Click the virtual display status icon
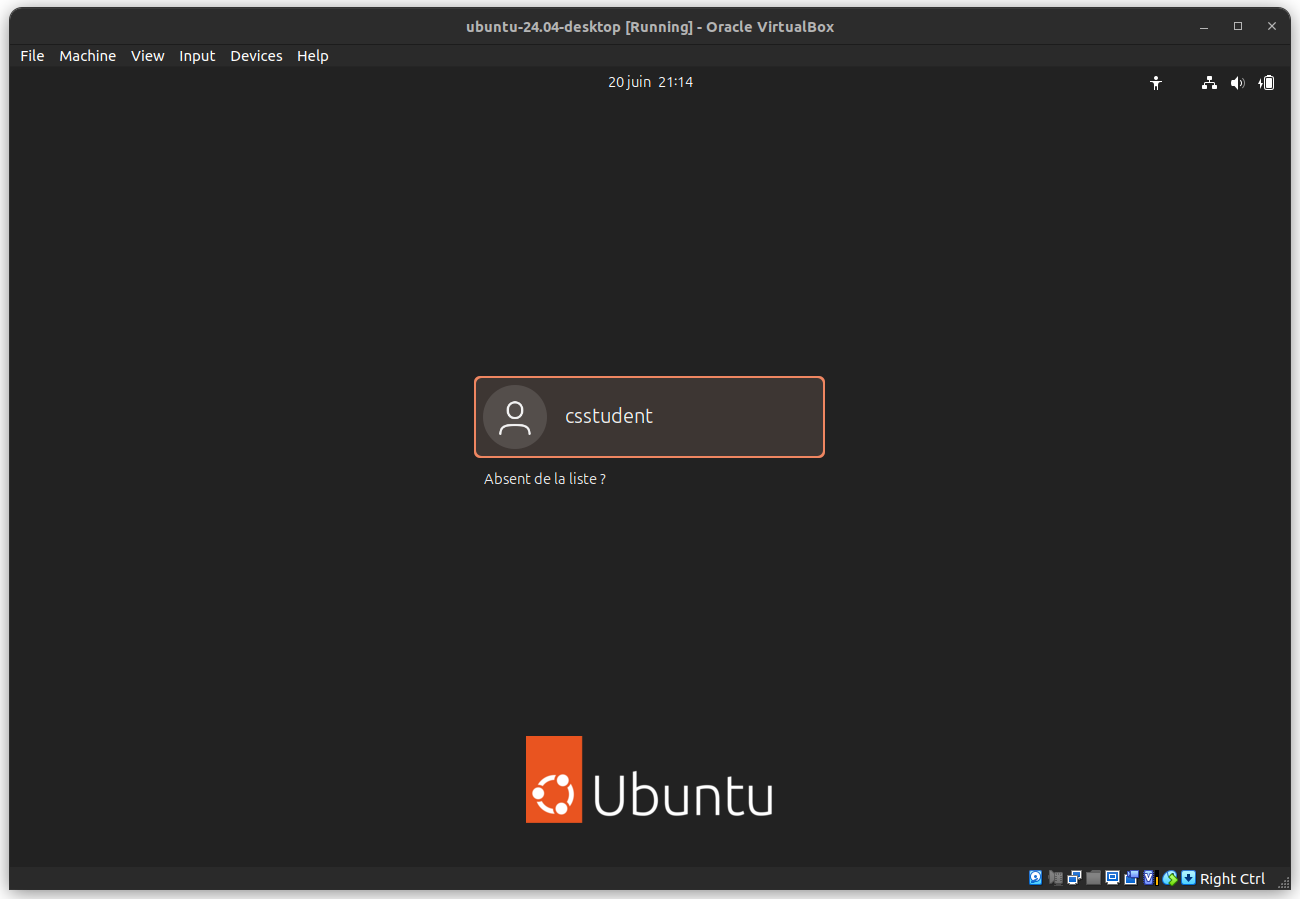 [x=1111, y=878]
